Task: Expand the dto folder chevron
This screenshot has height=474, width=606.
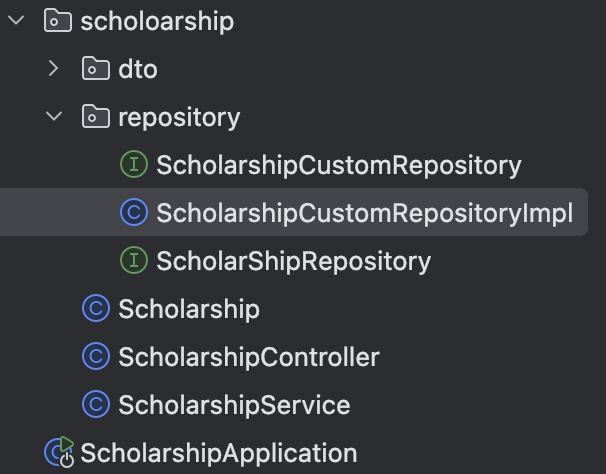Action: 54,68
